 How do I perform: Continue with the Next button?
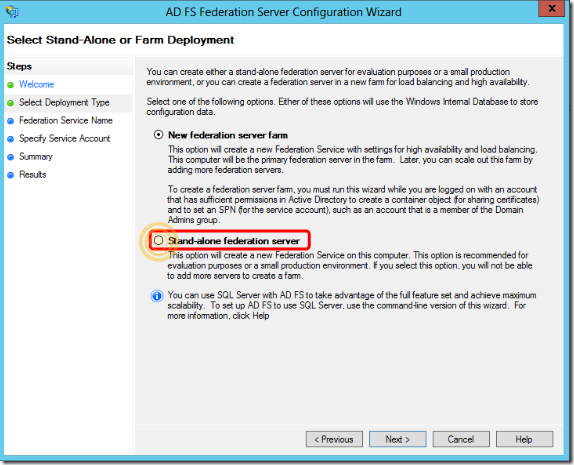coord(398,439)
